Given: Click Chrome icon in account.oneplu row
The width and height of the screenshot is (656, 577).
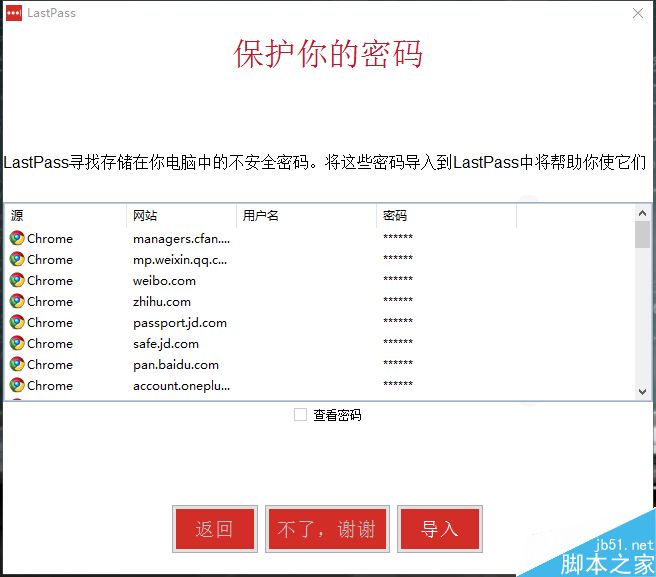Looking at the screenshot, I should click(x=17, y=385).
